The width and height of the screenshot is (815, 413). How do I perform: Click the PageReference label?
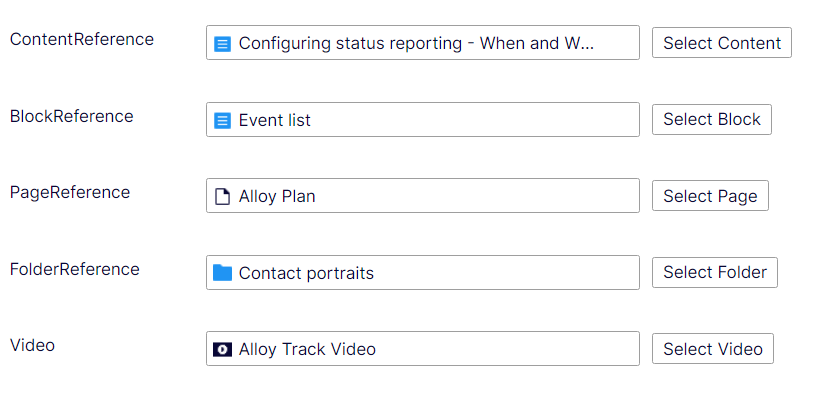(x=70, y=192)
